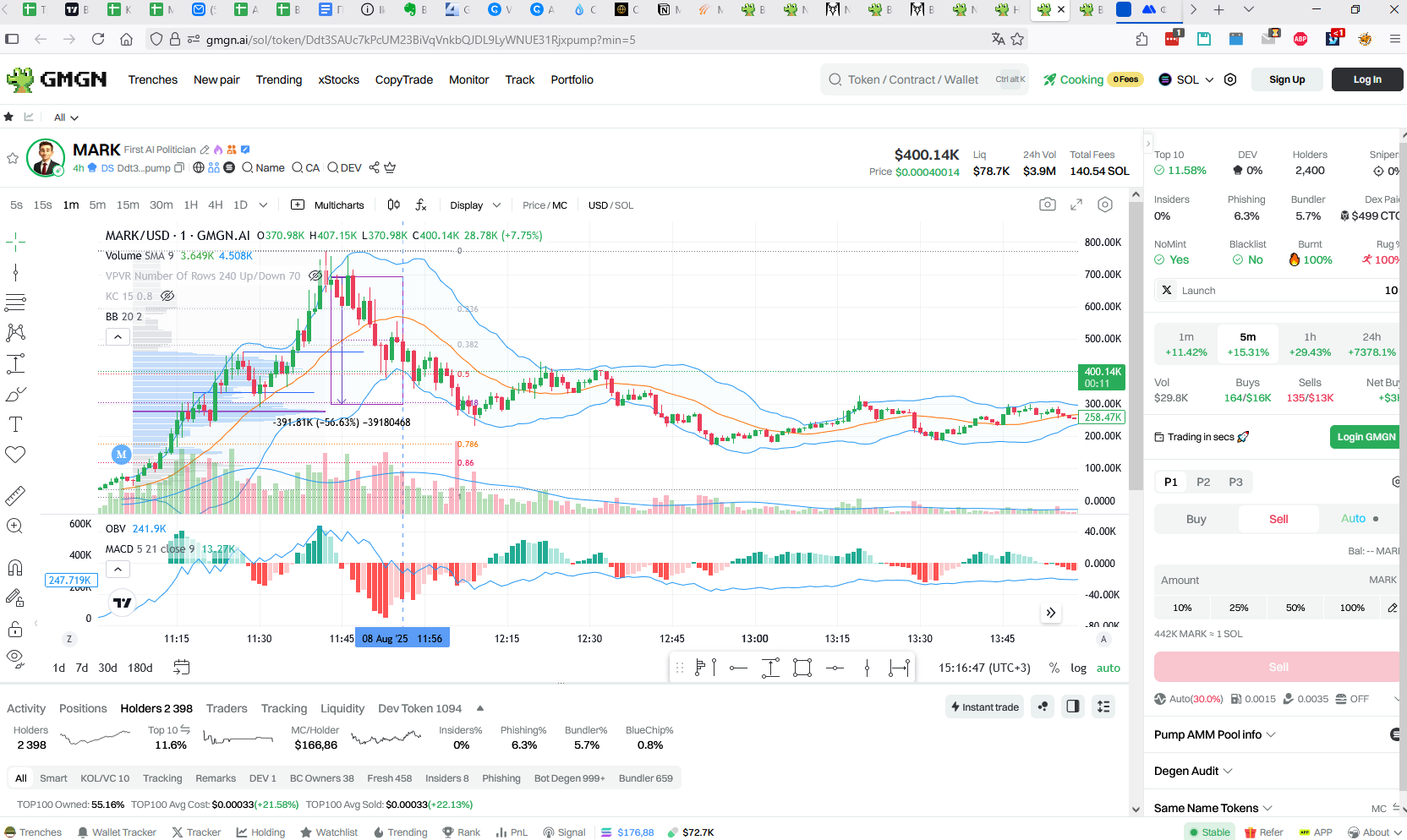Open the favorites heart tool
Screen dimensions: 1407x840
tap(15, 455)
